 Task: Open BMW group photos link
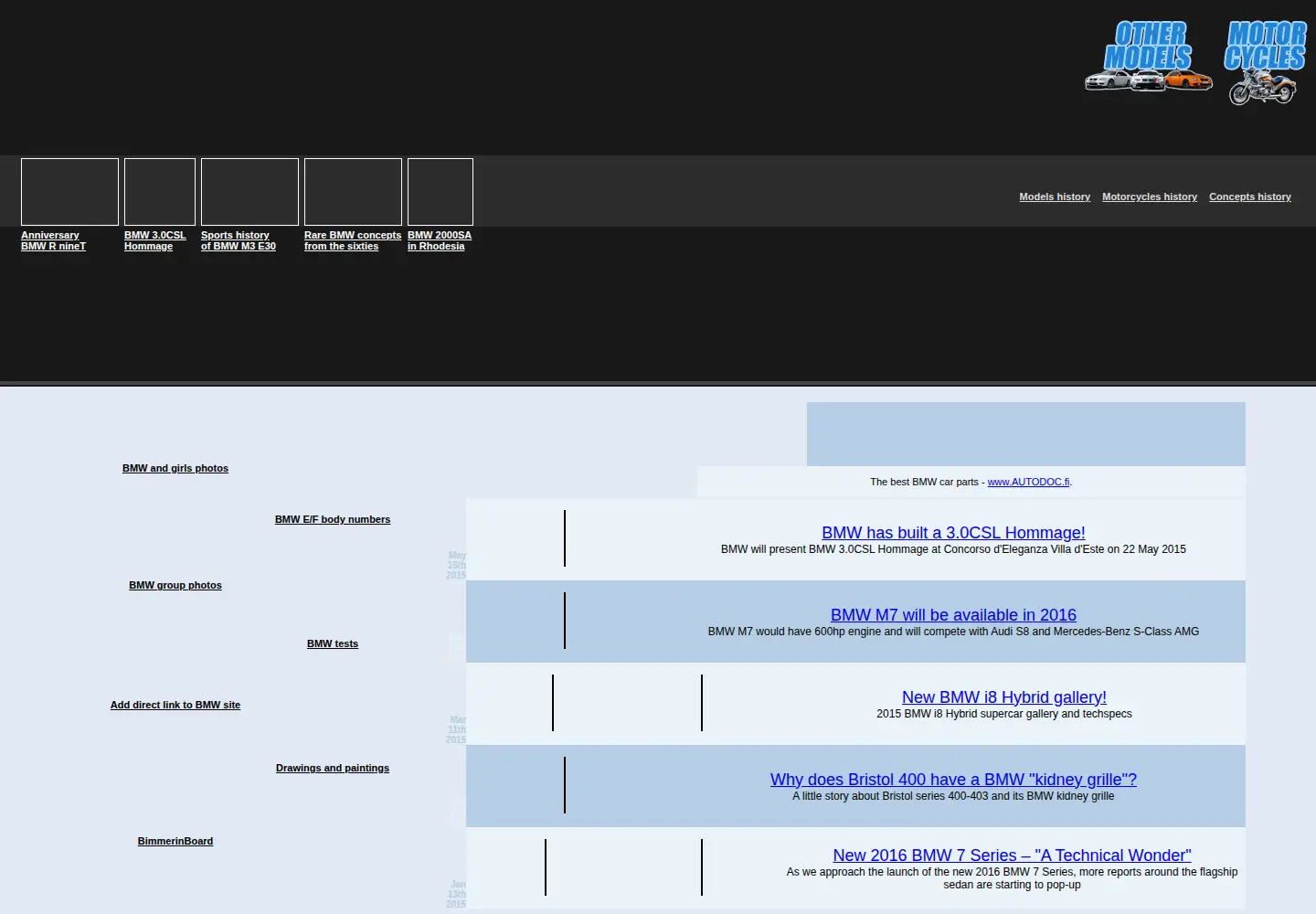pyautogui.click(x=175, y=585)
